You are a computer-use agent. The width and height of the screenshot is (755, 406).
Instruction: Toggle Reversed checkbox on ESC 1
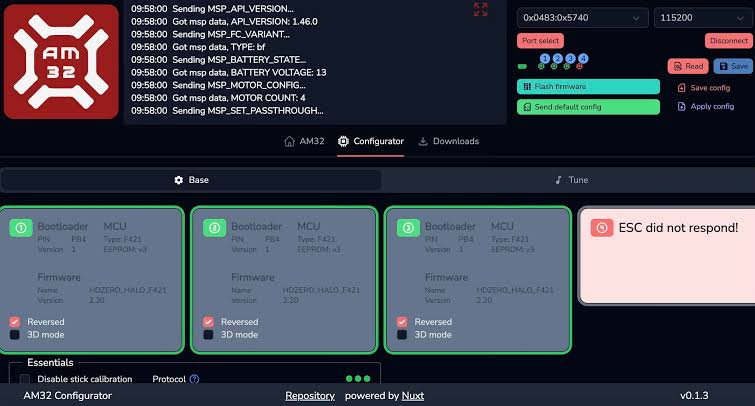[15, 322]
